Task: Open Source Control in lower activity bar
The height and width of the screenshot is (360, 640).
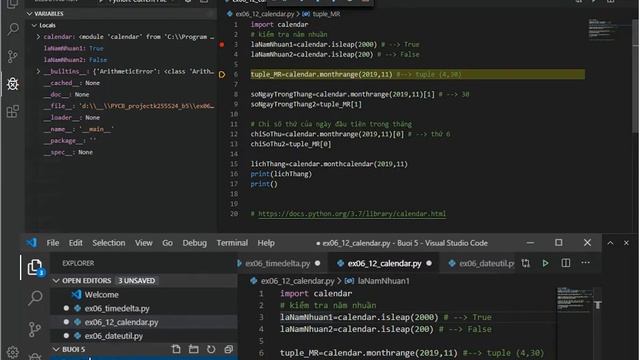Action: (35, 329)
